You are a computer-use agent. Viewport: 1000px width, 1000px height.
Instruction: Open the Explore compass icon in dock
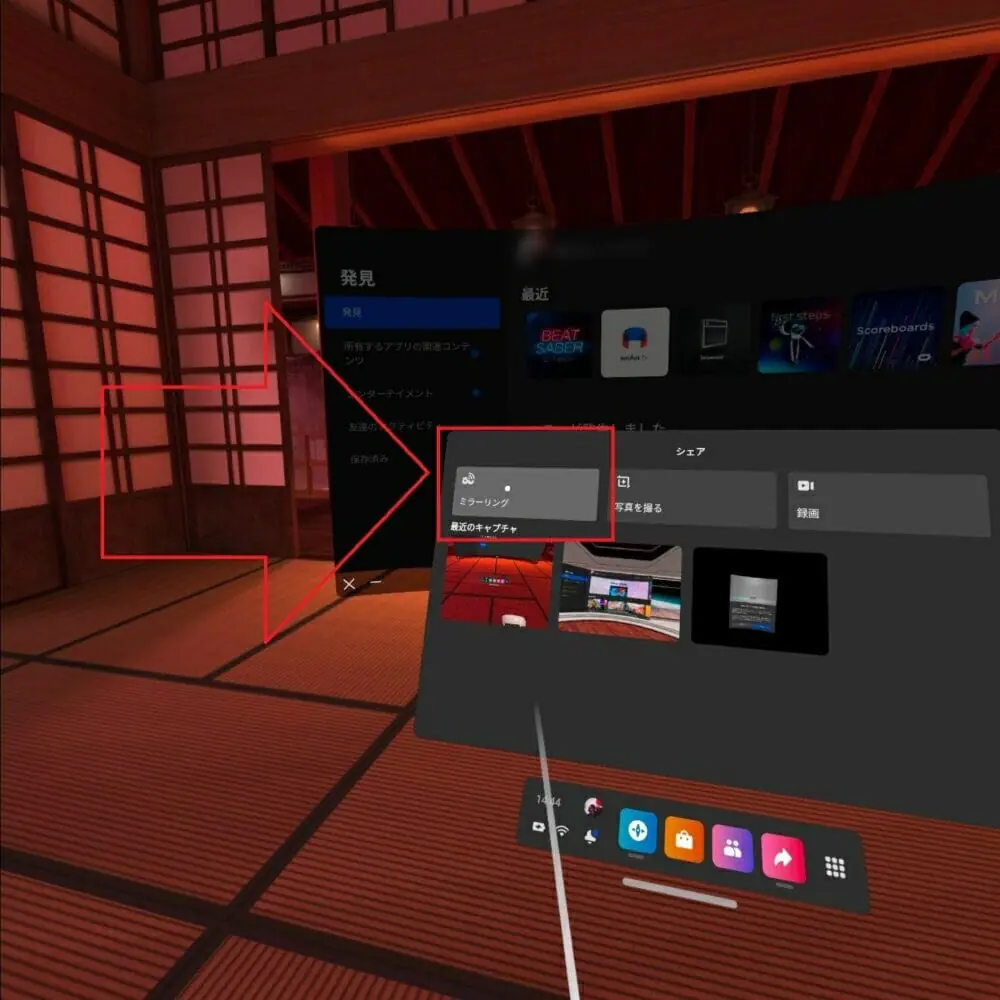637,832
